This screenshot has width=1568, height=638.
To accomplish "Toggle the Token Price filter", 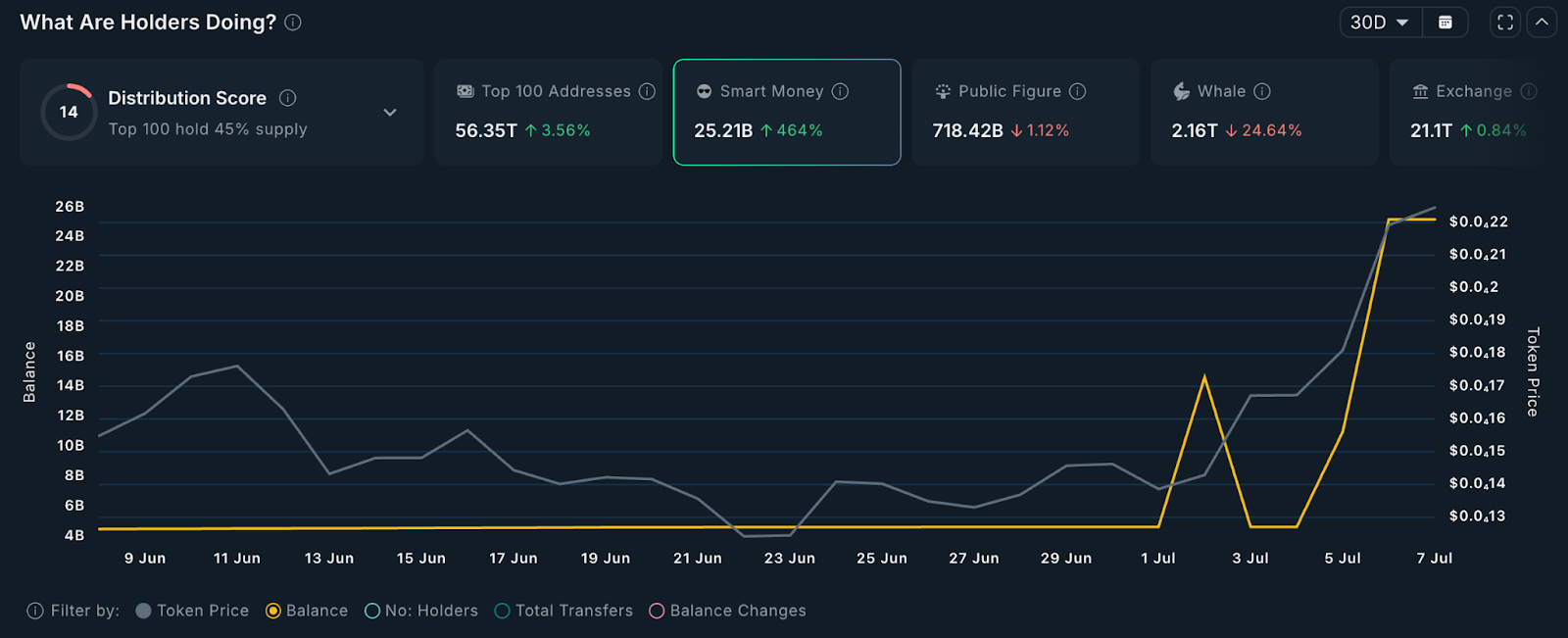I will click(x=192, y=611).
